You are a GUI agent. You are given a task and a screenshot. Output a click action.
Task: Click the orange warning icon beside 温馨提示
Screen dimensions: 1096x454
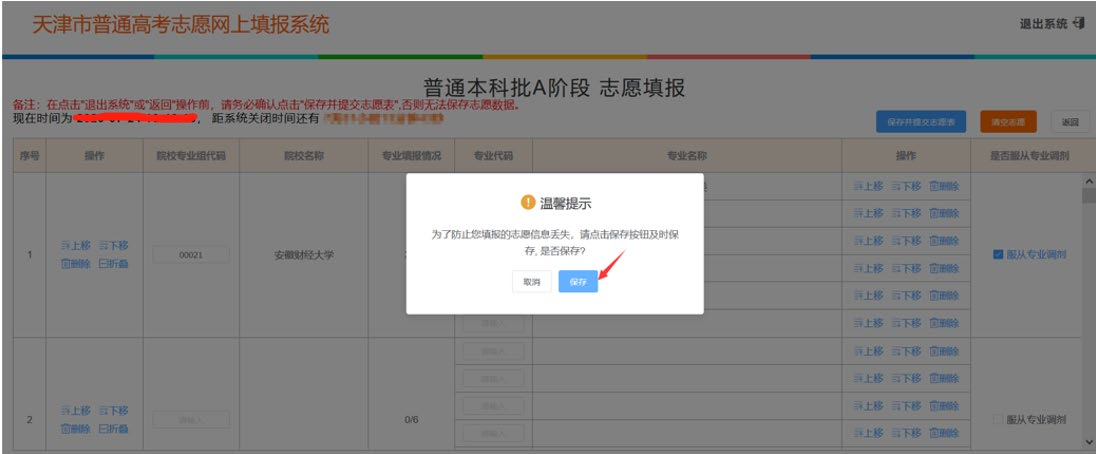point(528,203)
